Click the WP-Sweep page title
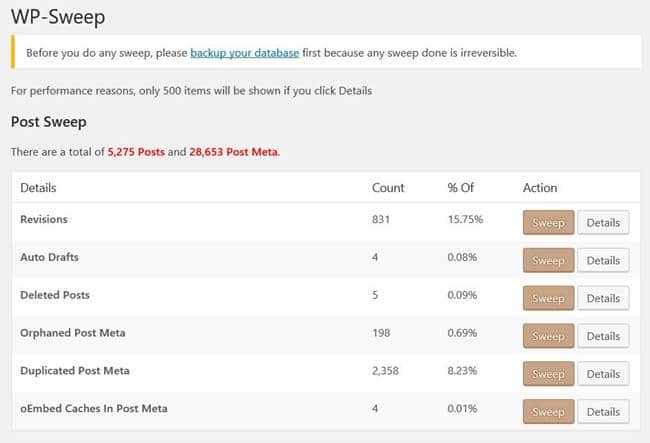The width and height of the screenshot is (650, 443). [x=57, y=17]
